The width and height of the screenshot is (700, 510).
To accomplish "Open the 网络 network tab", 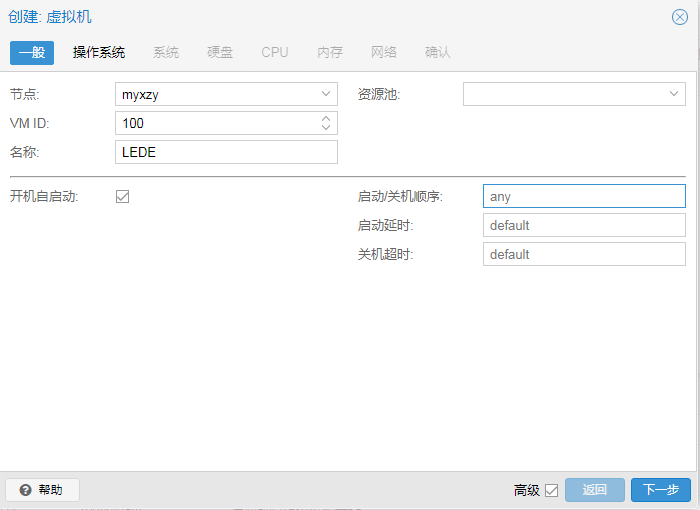I will click(x=384, y=52).
